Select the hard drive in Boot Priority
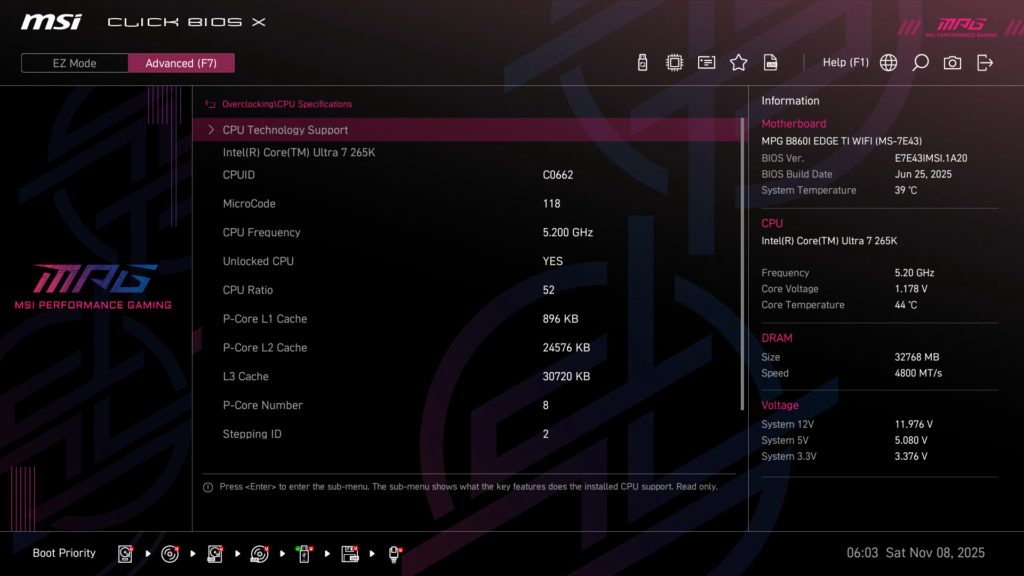 [x=125, y=553]
